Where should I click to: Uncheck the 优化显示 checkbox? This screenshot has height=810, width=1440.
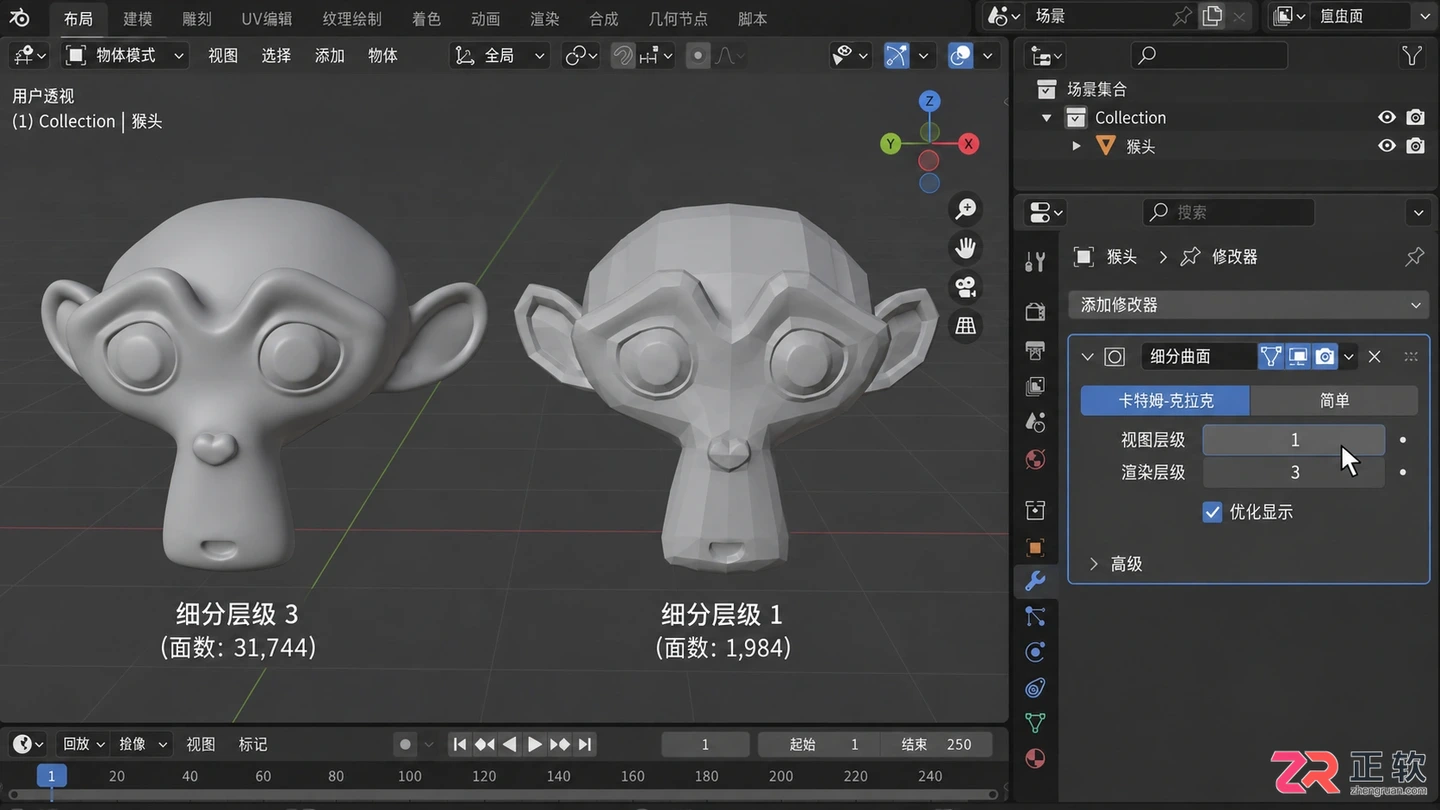pos(1212,512)
